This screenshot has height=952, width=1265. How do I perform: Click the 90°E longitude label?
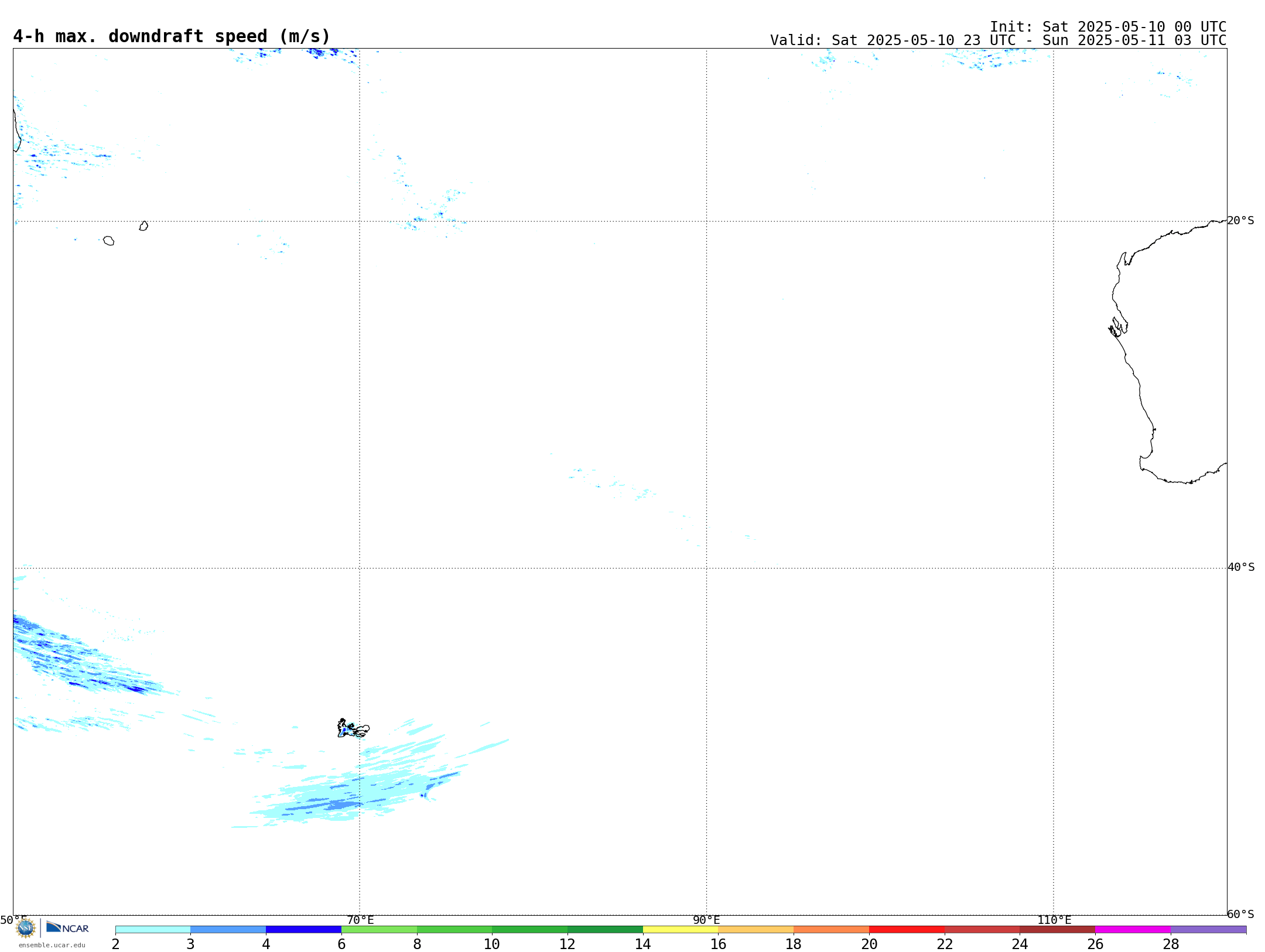tap(706, 920)
